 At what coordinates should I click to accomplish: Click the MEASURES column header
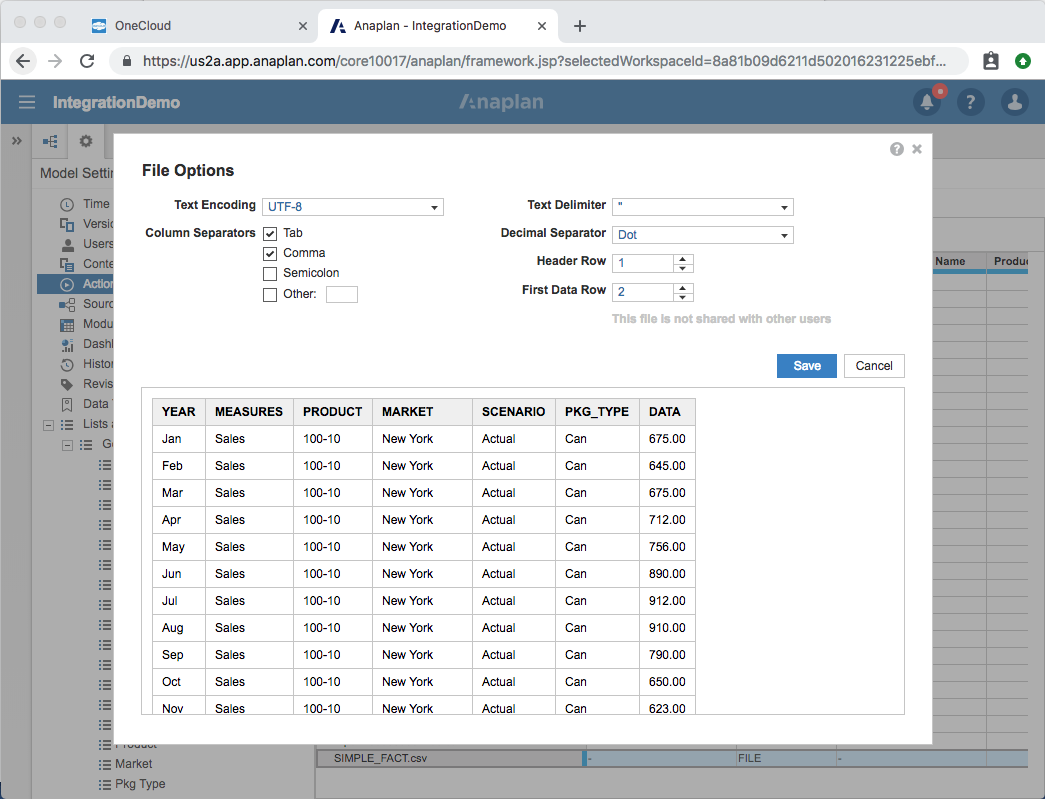(249, 412)
